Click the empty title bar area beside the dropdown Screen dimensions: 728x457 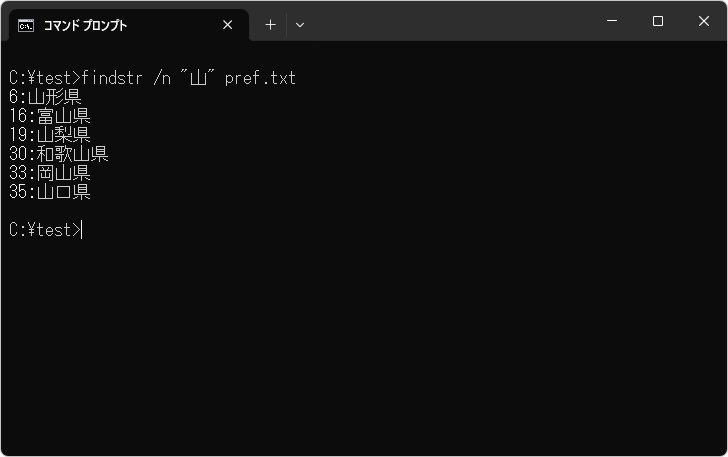tap(450, 22)
